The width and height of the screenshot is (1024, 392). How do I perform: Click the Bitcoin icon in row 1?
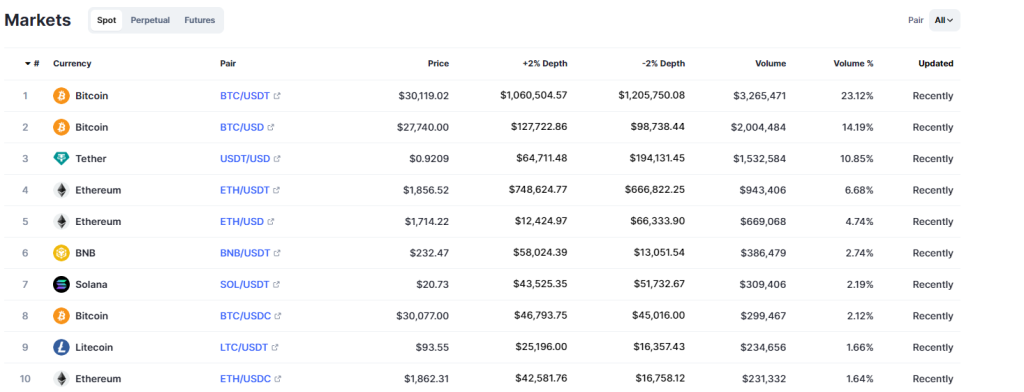61,95
